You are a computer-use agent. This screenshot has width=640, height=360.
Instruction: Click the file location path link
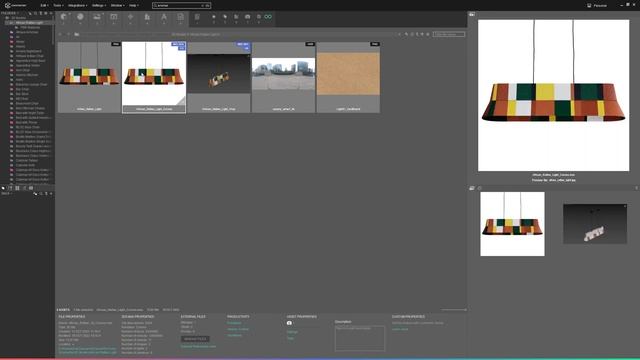[x=87, y=350]
